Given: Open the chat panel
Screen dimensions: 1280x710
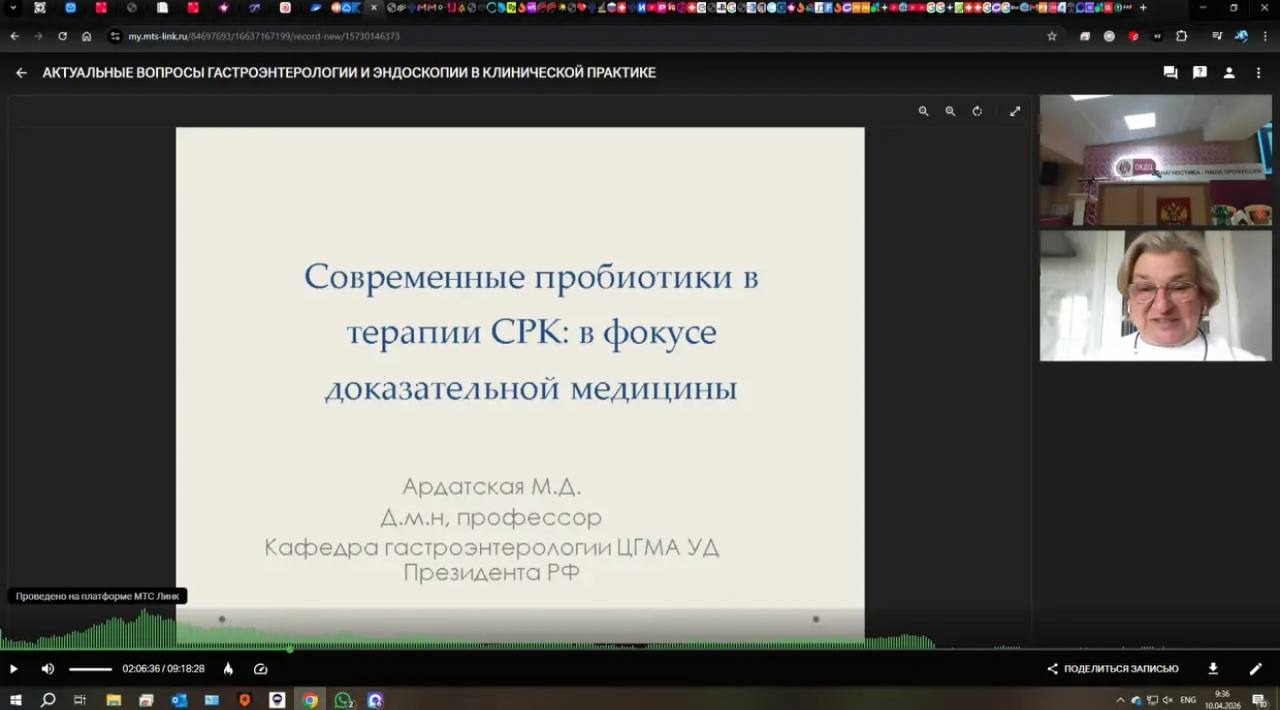Looking at the screenshot, I should click(x=1170, y=73).
